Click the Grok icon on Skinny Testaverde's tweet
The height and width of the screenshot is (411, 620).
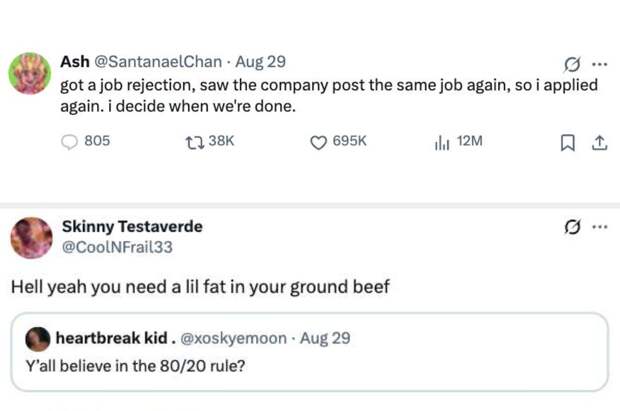[572, 227]
